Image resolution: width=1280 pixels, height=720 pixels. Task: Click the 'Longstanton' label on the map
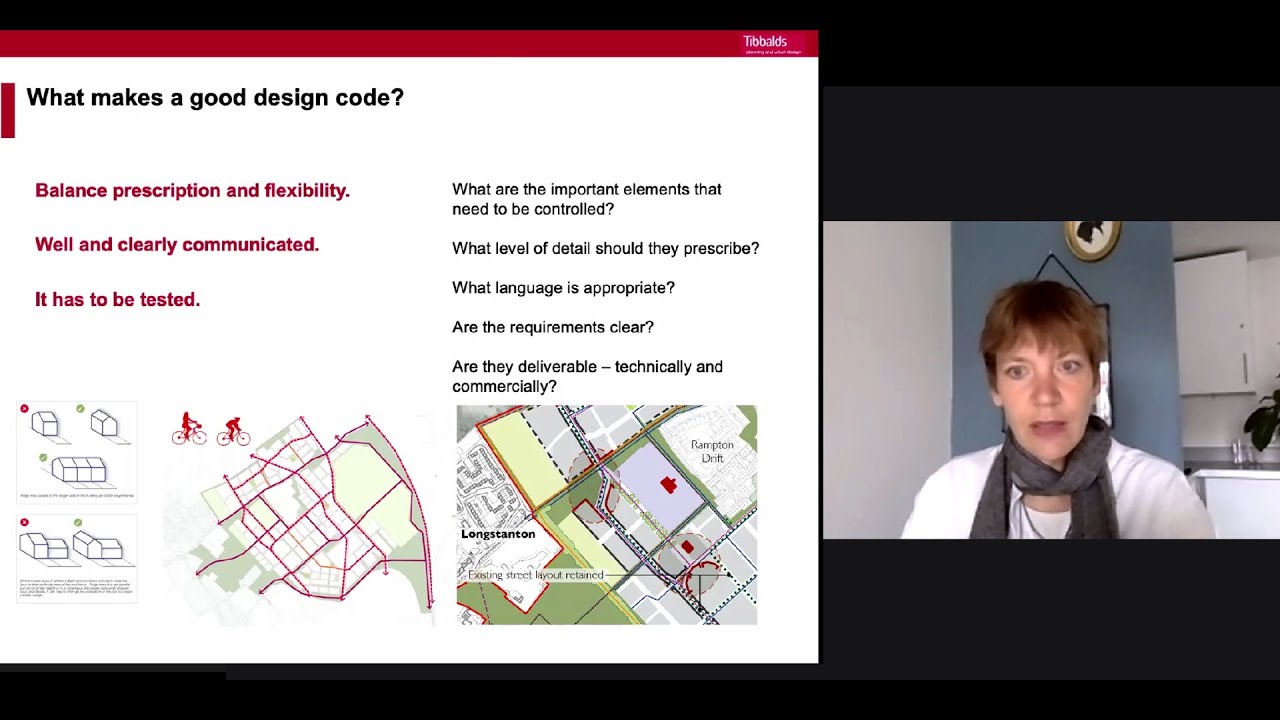[x=499, y=534]
